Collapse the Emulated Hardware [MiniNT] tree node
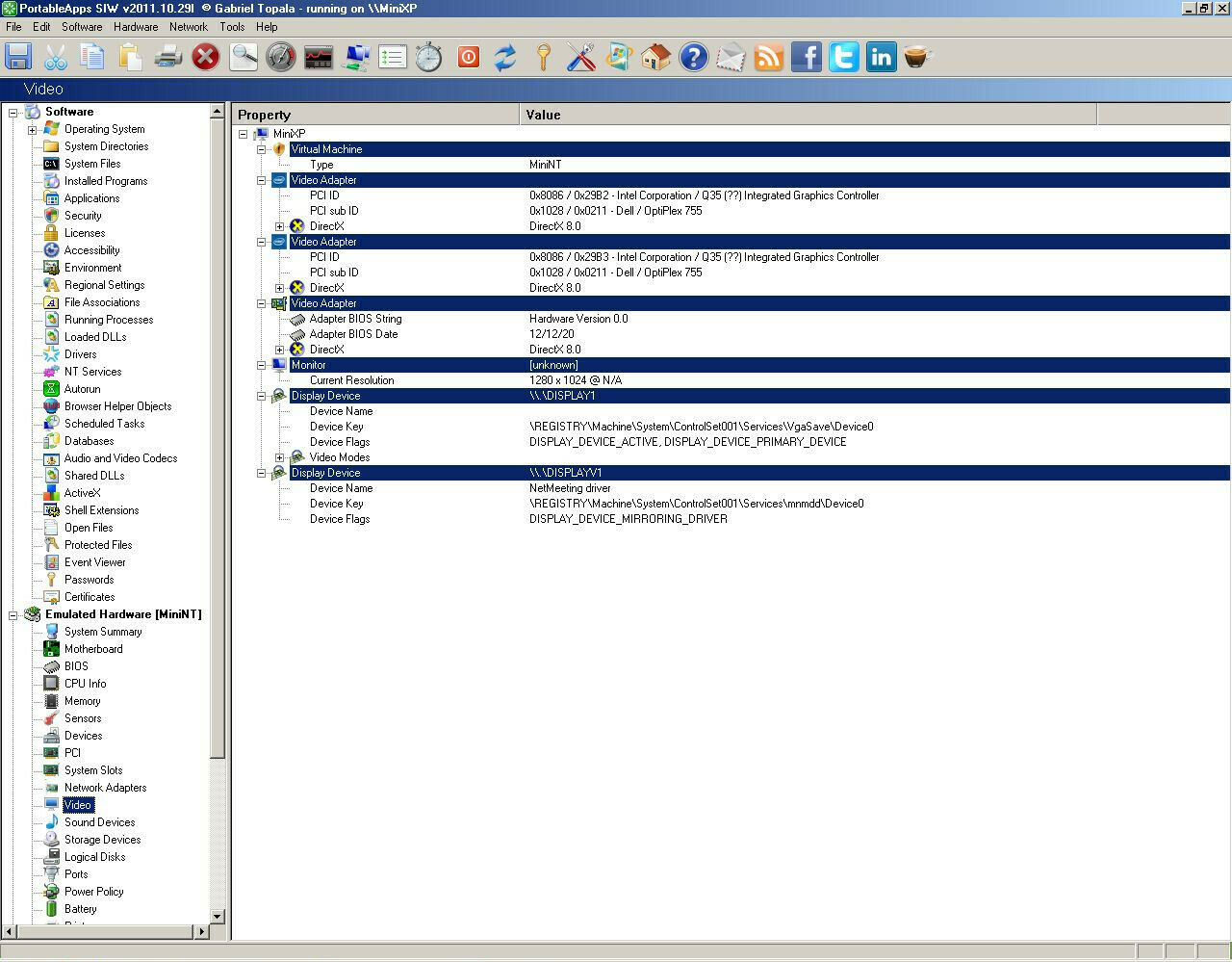 click(13, 614)
